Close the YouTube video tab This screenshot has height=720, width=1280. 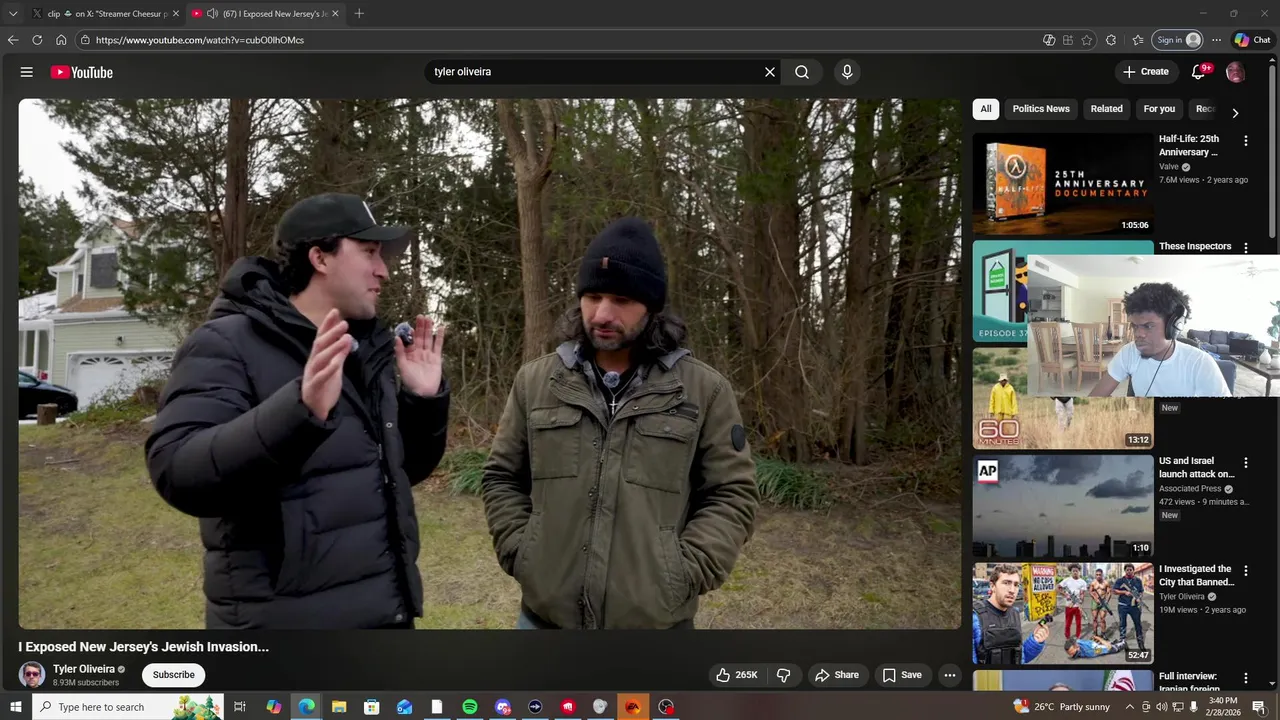[335, 14]
